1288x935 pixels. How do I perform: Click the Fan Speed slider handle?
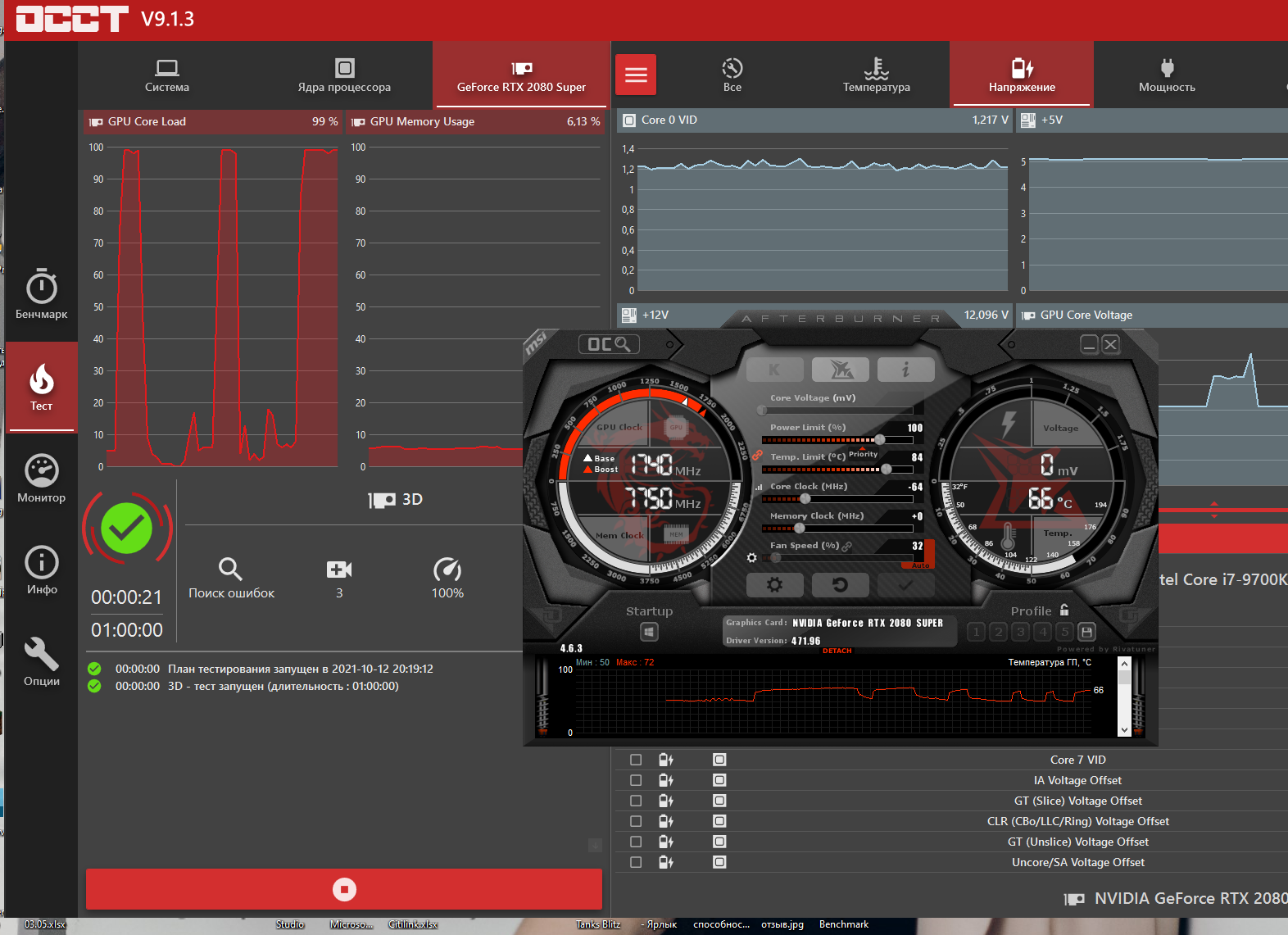(x=776, y=558)
